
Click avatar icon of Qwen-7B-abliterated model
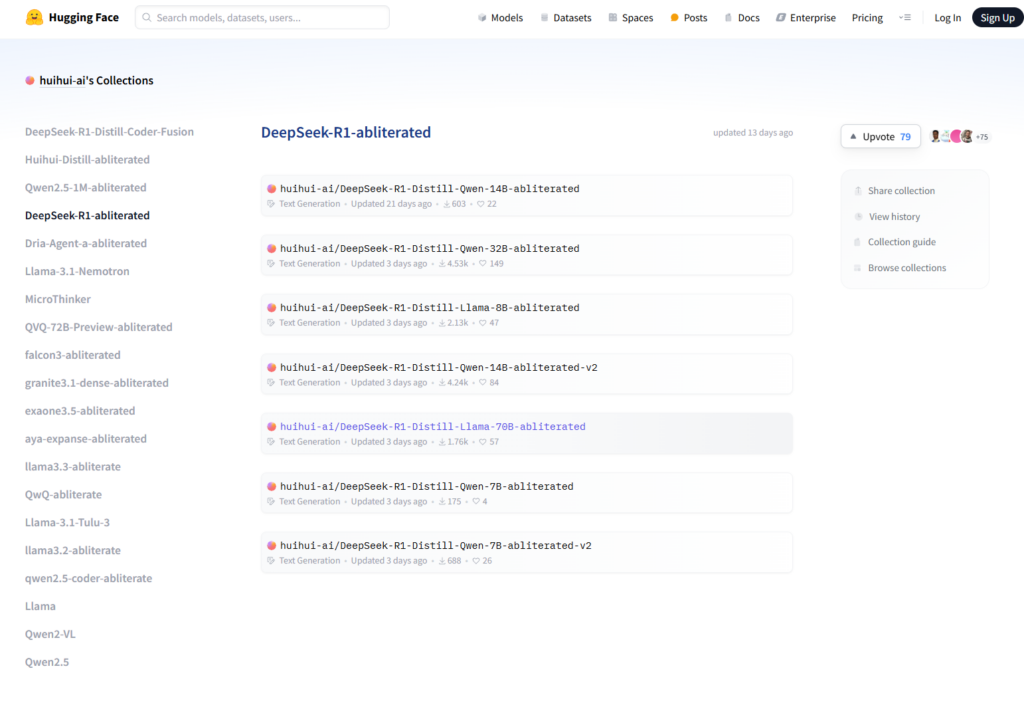pos(272,487)
